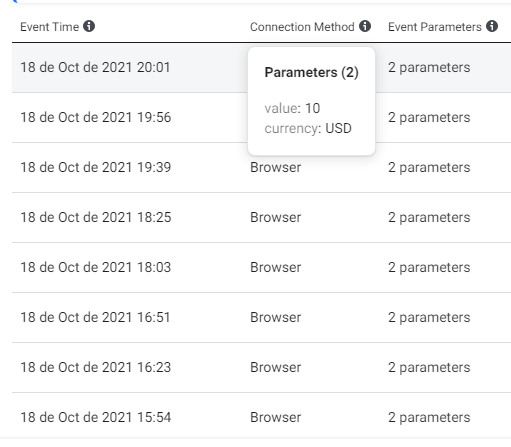Viewport: 511px width, 447px height.
Task: Click the Event Time info icon
Action: tap(89, 26)
